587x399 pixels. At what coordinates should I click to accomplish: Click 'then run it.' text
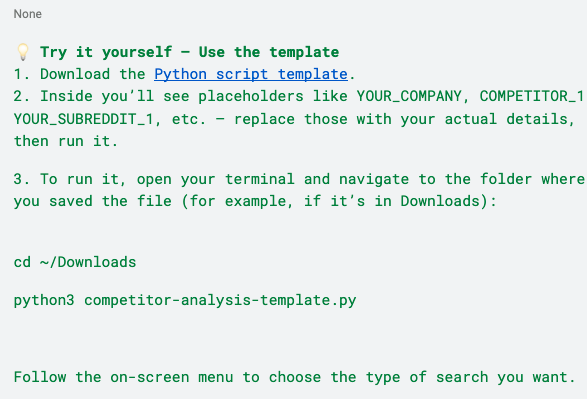tap(66, 141)
